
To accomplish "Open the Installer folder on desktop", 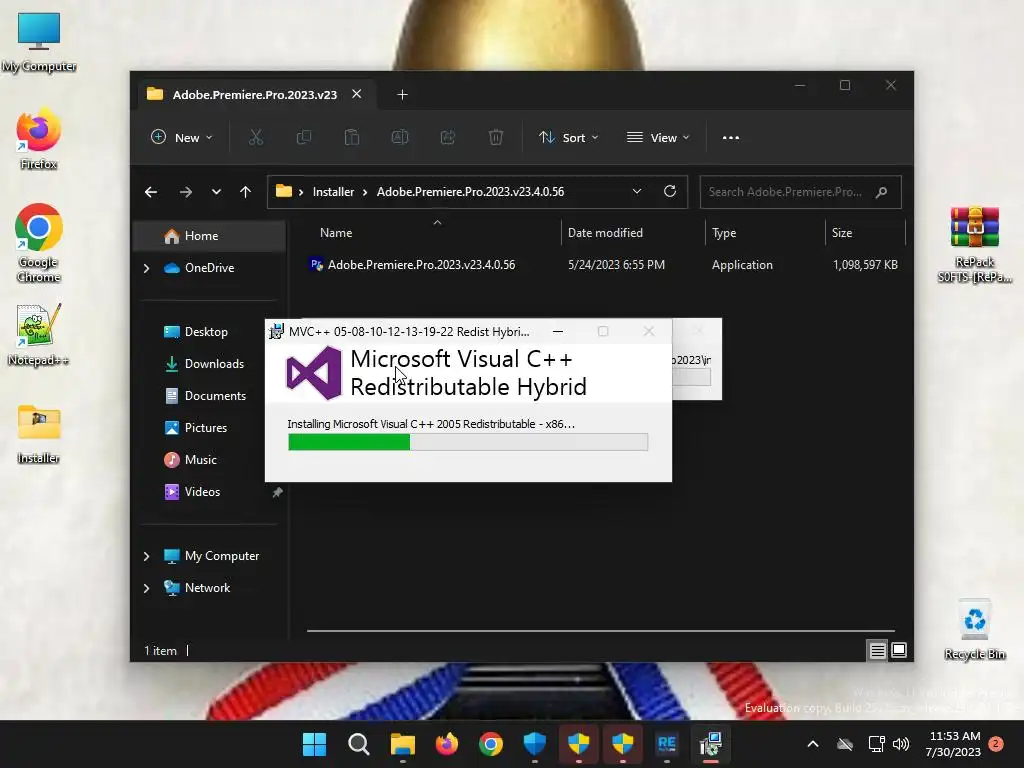I will point(39,434).
